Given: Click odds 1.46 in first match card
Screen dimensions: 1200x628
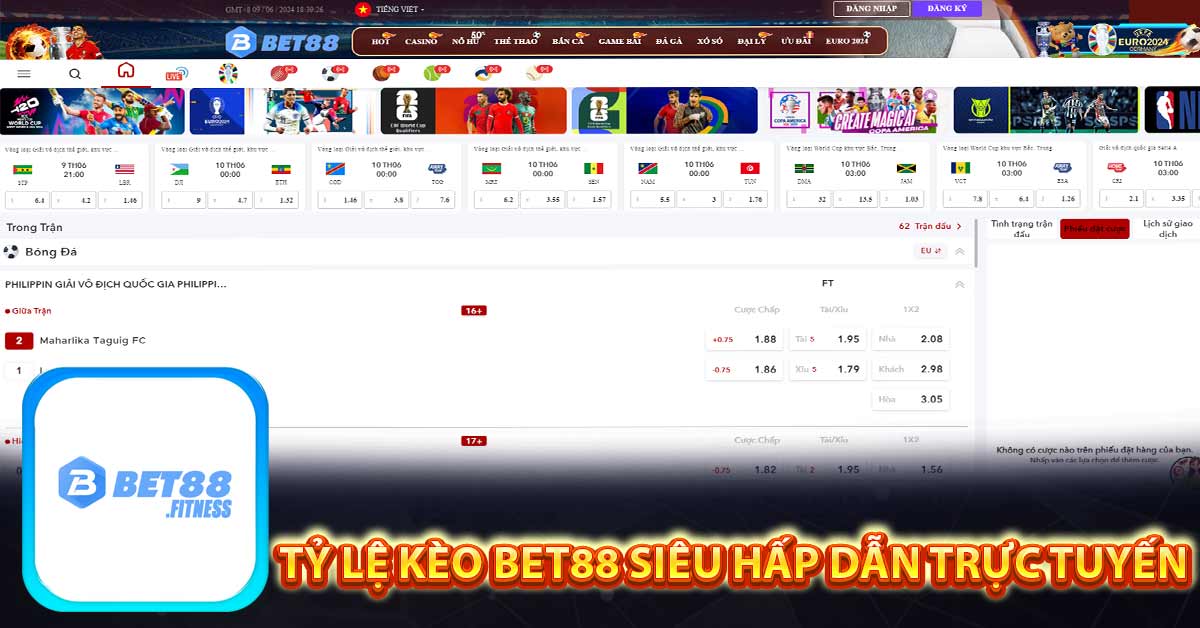Looking at the screenshot, I should 120,200.
